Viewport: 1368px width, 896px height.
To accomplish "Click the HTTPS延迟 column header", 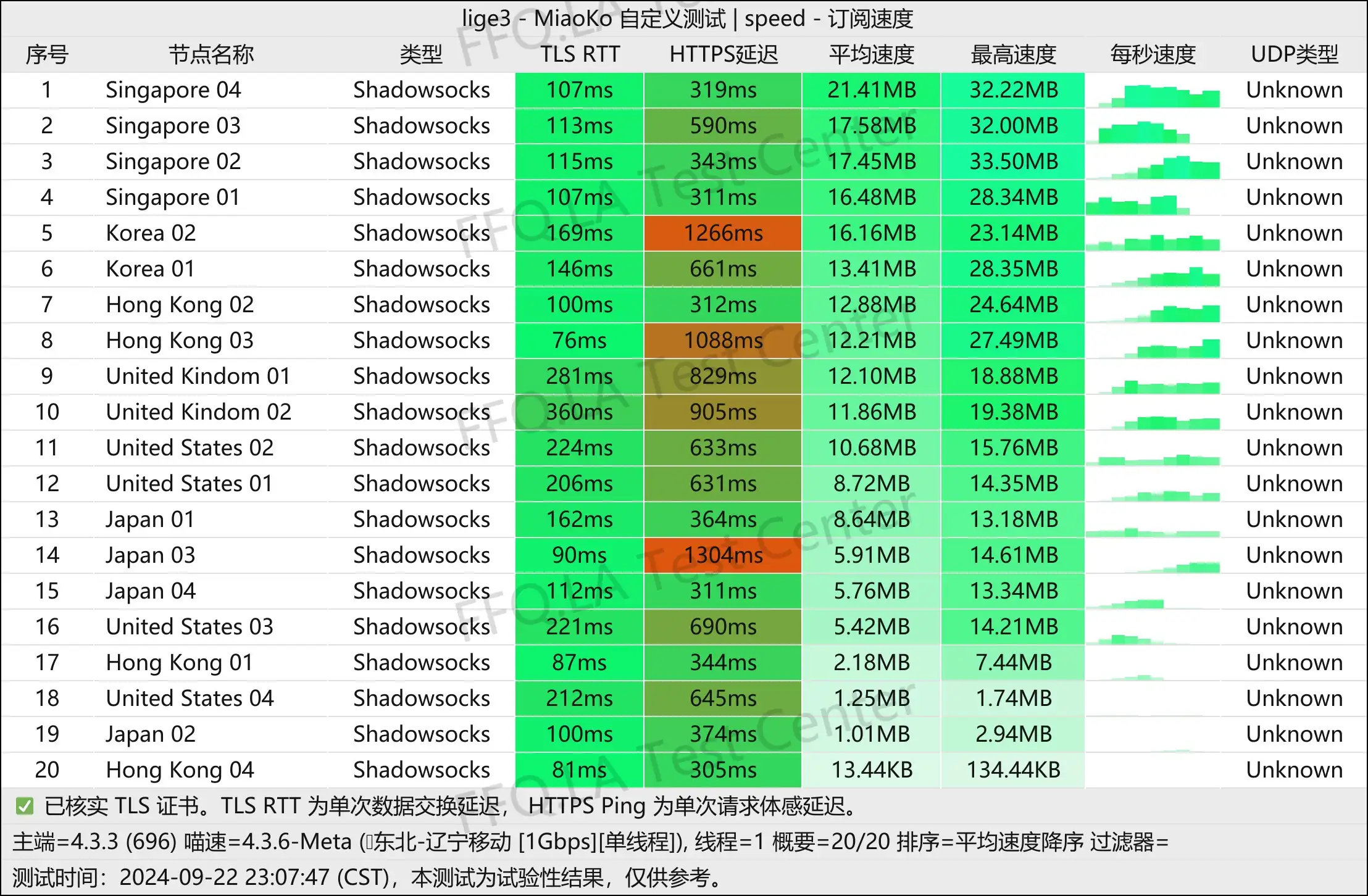I will (723, 54).
